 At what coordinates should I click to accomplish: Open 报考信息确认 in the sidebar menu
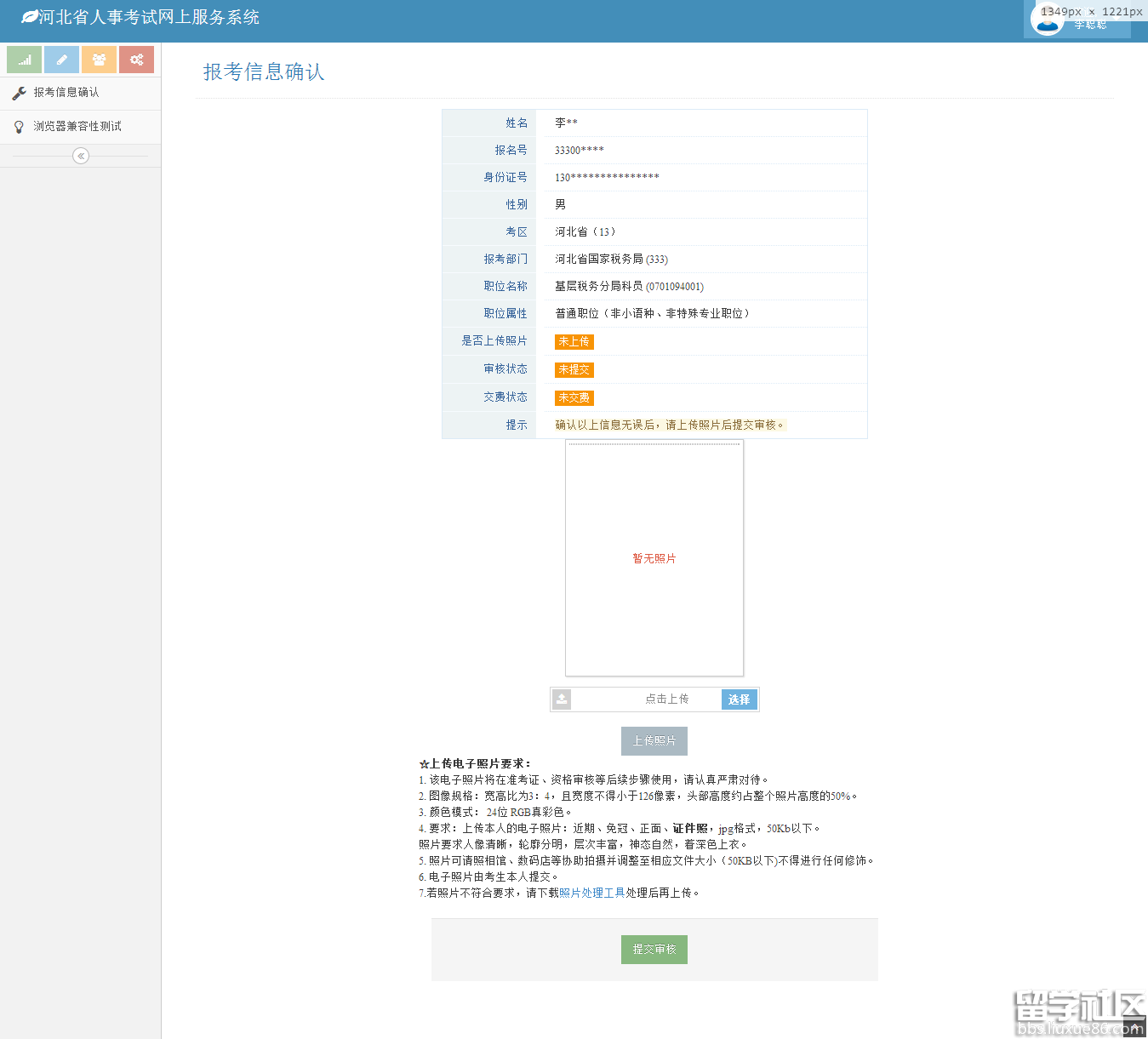(x=66, y=93)
